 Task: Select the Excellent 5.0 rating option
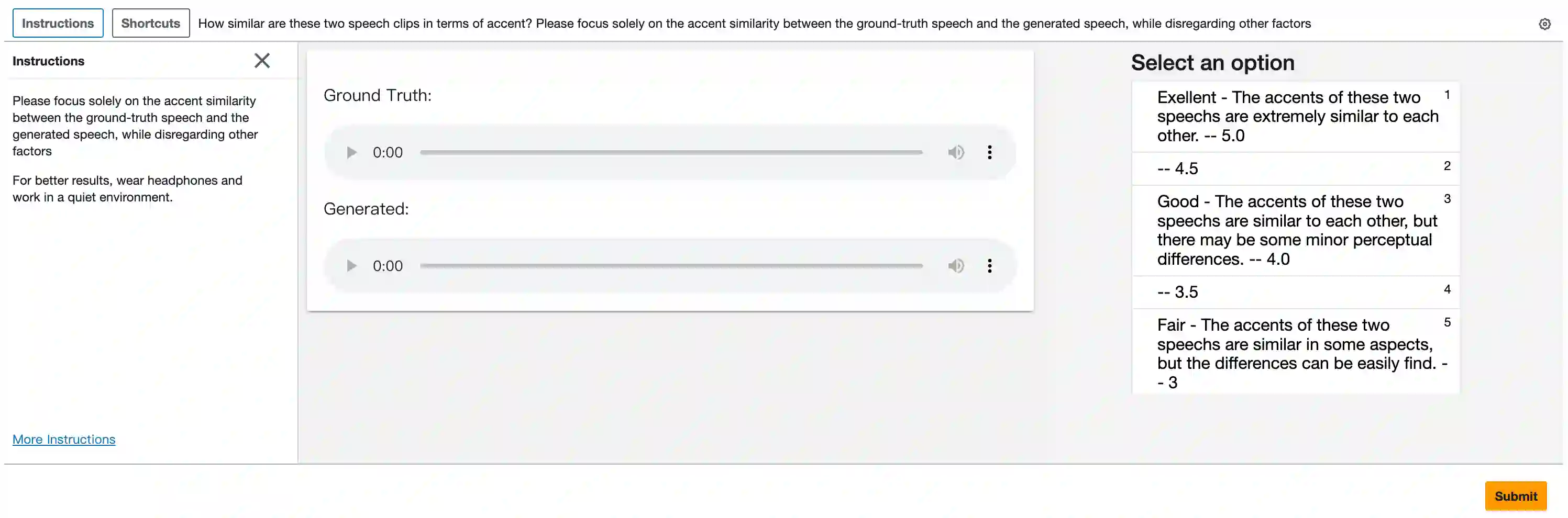tap(1295, 116)
